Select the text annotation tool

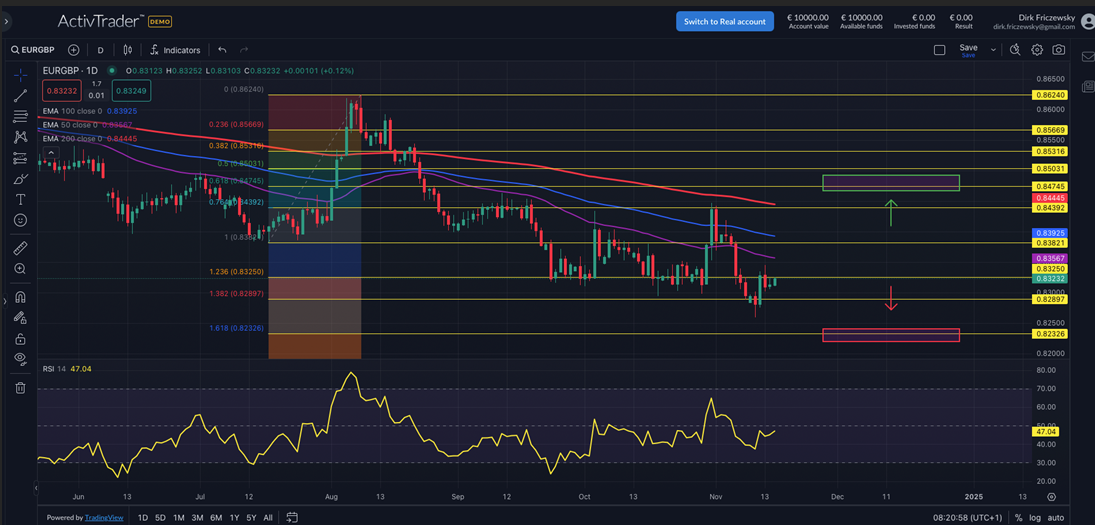point(20,200)
